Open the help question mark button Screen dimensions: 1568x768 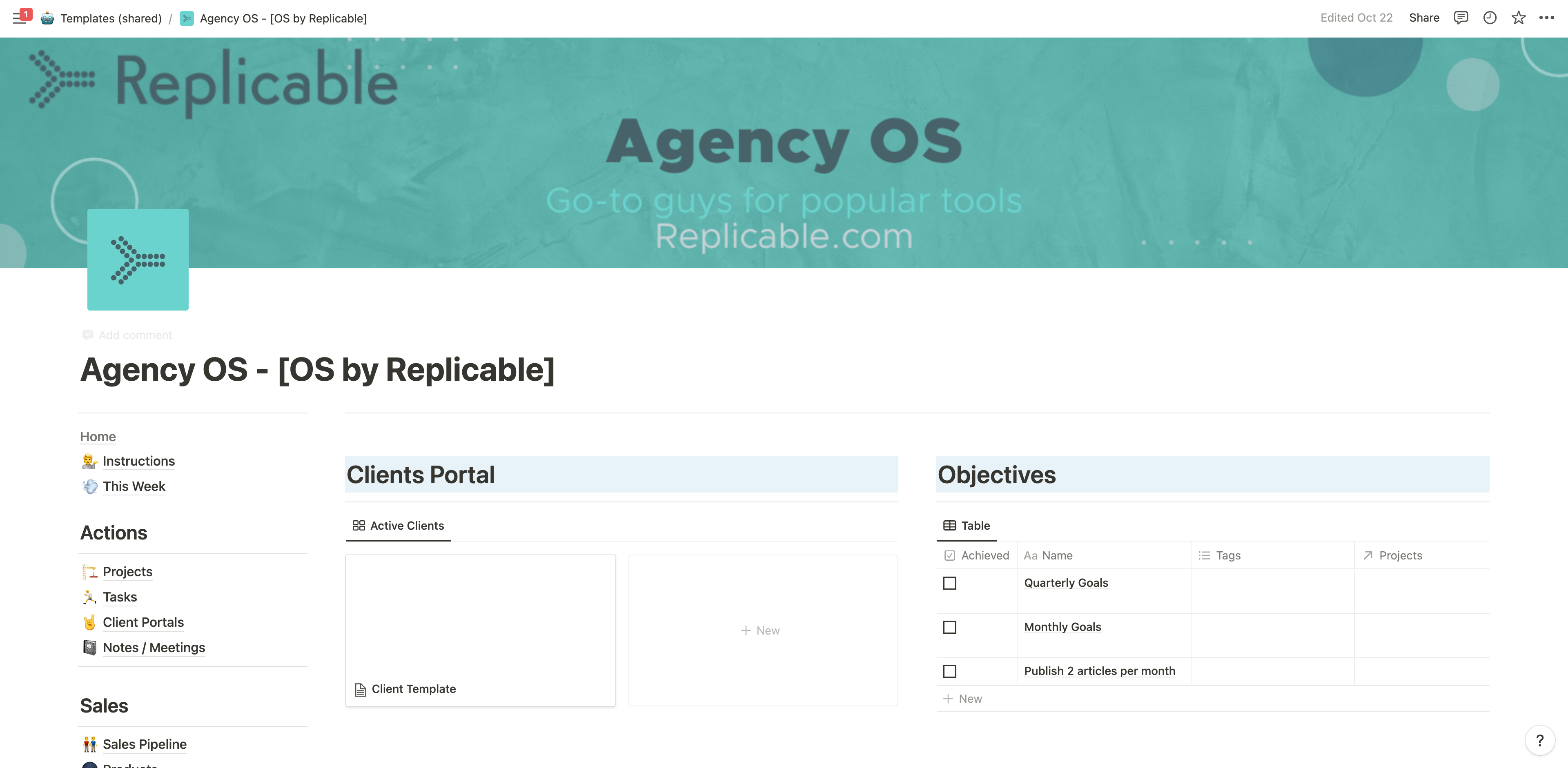point(1539,740)
